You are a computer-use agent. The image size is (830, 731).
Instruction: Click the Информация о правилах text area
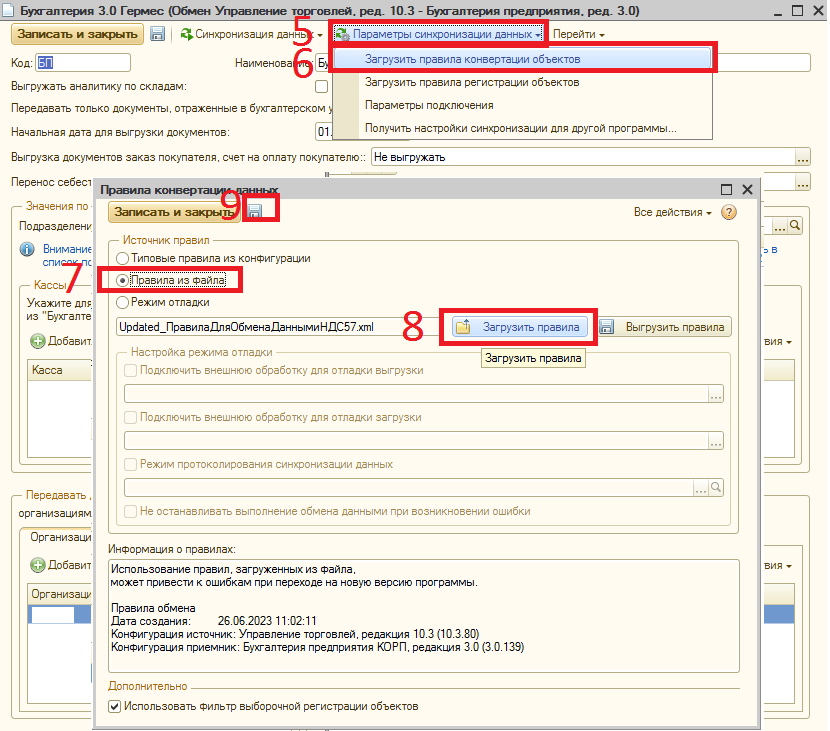pyautogui.click(x=423, y=616)
